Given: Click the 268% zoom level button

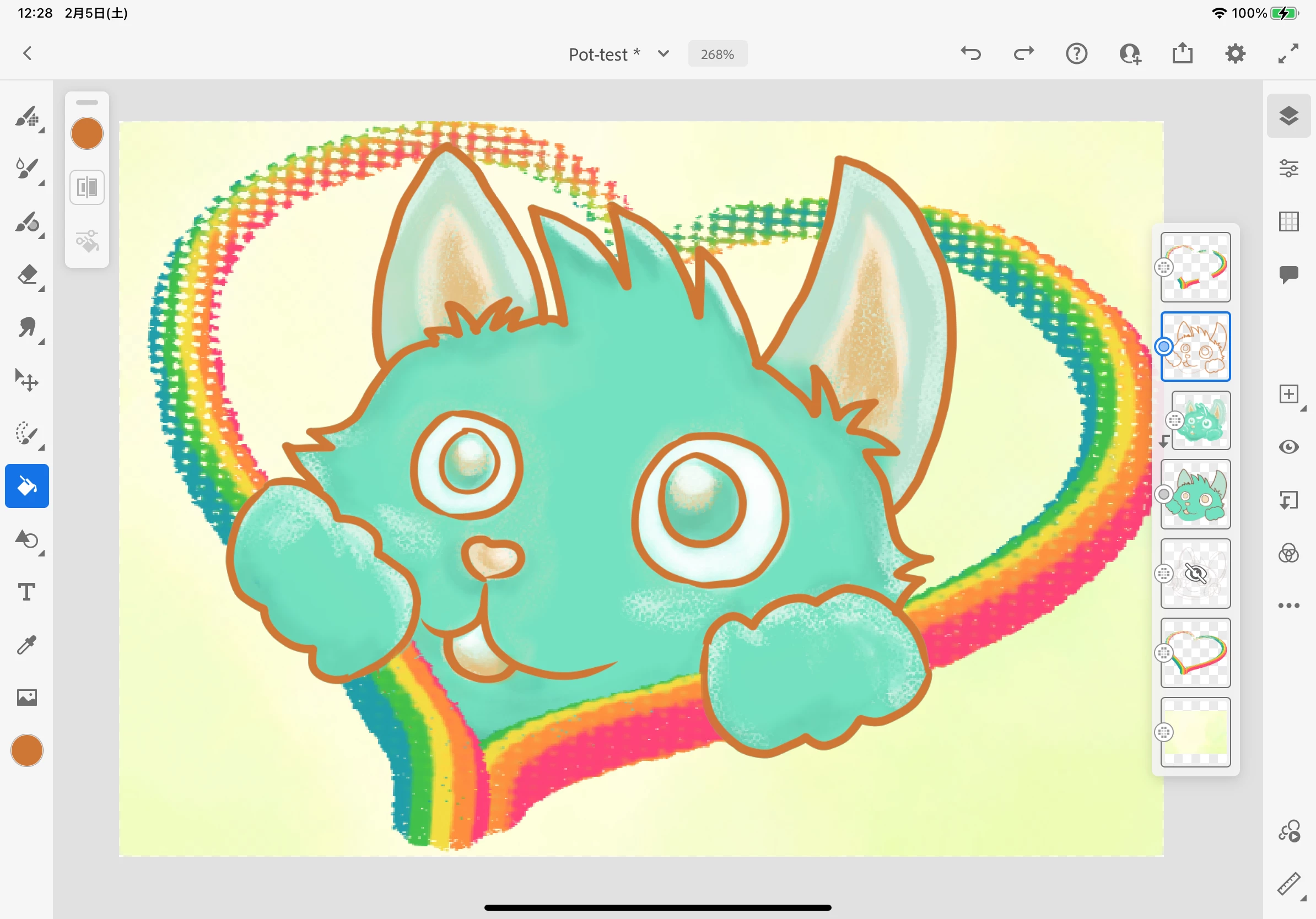Looking at the screenshot, I should tap(717, 54).
